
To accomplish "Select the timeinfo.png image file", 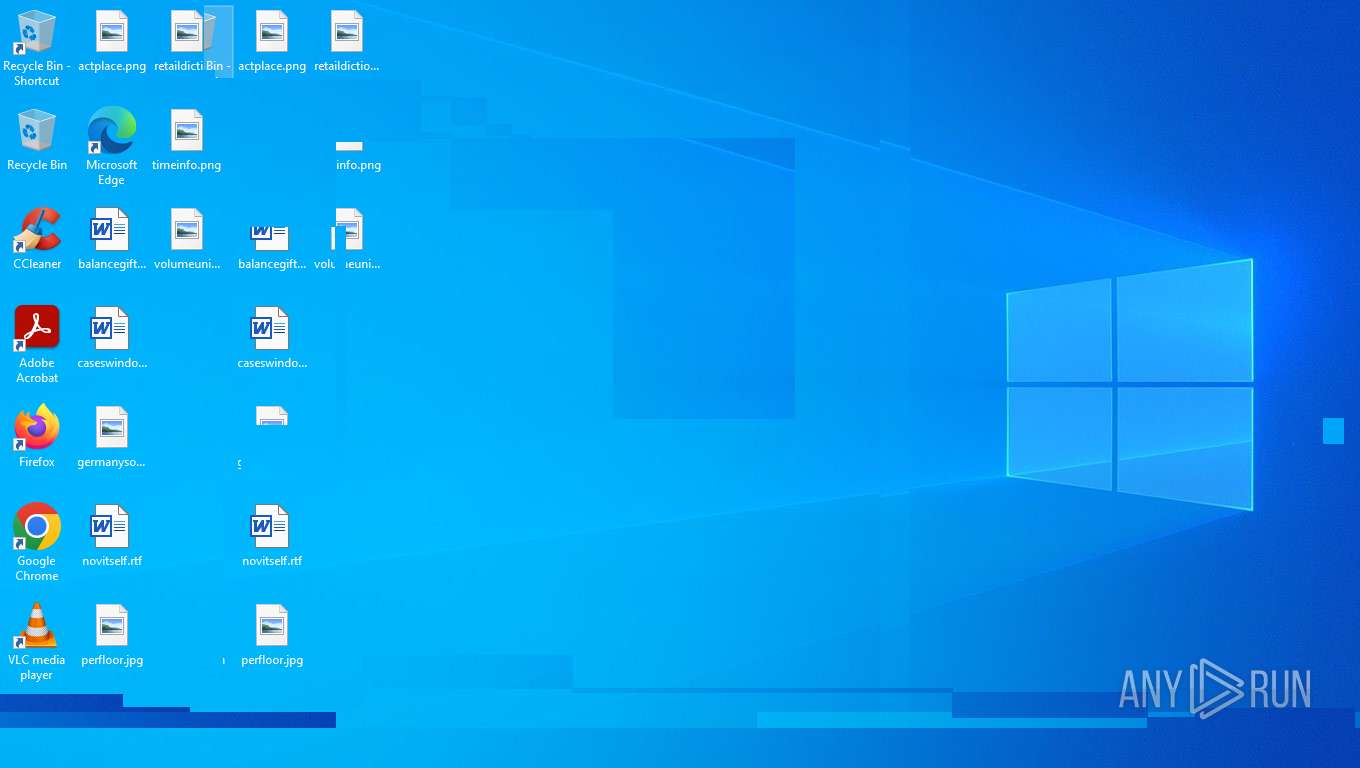I will point(187,140).
